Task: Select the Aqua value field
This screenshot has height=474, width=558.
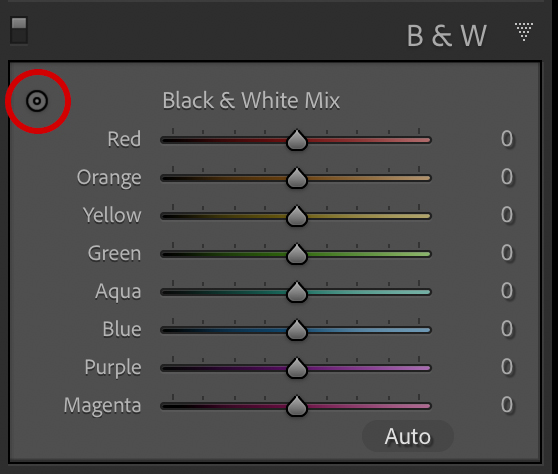Action: pyautogui.click(x=507, y=291)
